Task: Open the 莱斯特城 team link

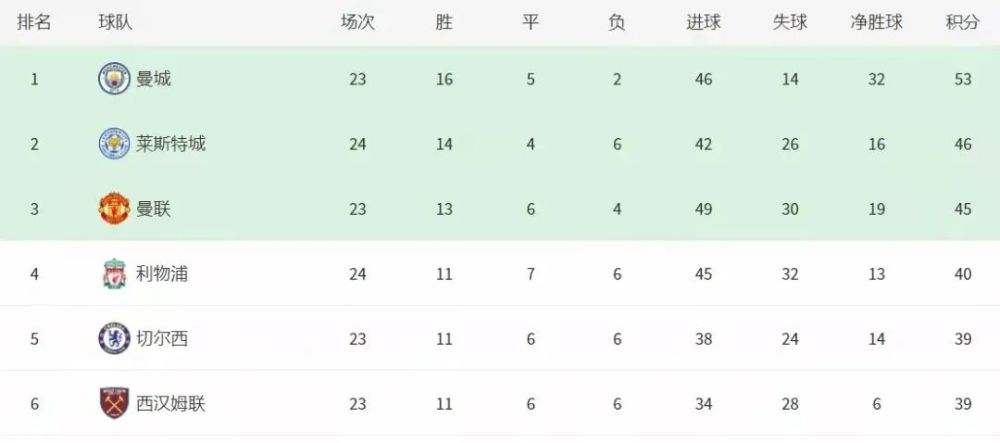Action: coord(171,144)
